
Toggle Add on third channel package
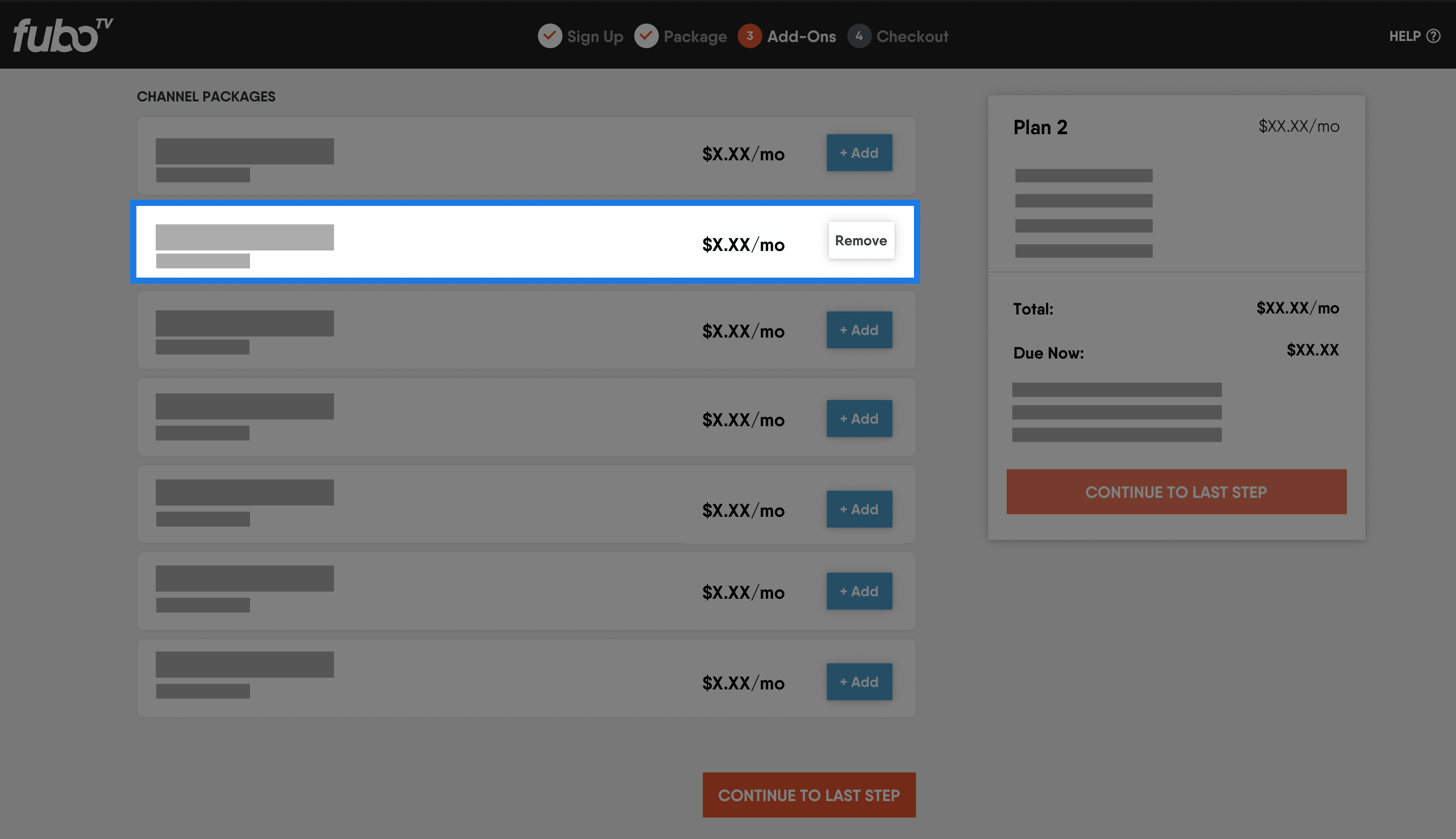pos(857,329)
